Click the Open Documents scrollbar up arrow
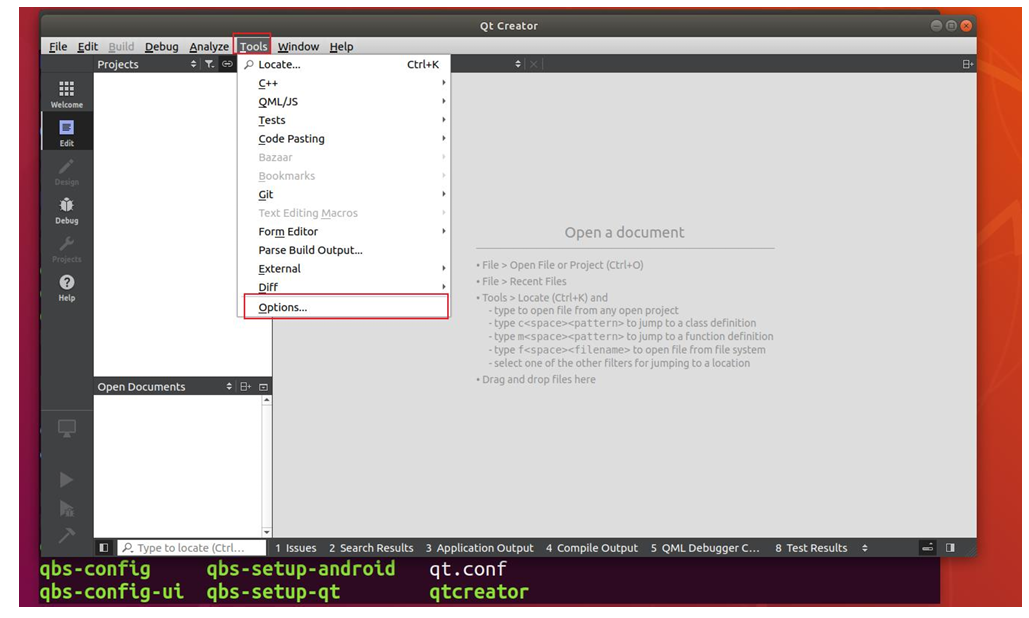The height and width of the screenshot is (618, 1029). pyautogui.click(x=266, y=400)
